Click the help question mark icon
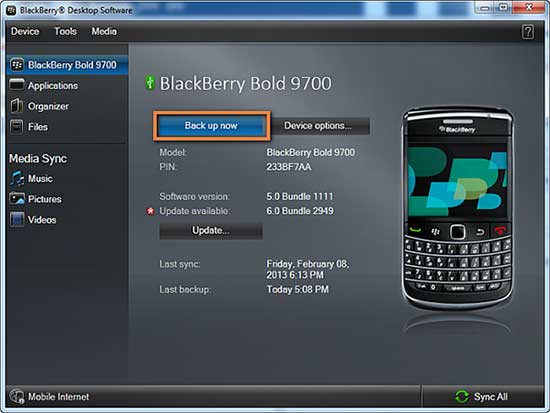Screen dimensions: 550x413 tap(528, 32)
